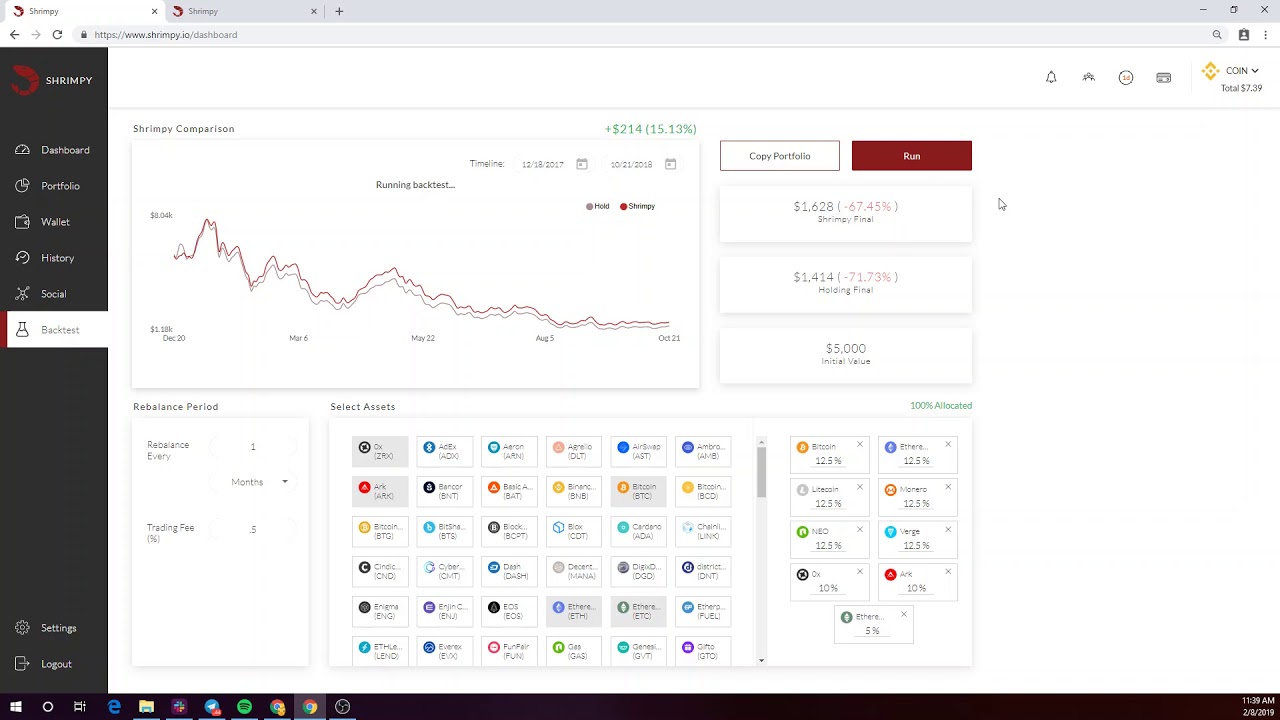Click the Shrimpy logo in sidebar
Image resolution: width=1280 pixels, height=720 pixels.
[x=52, y=80]
